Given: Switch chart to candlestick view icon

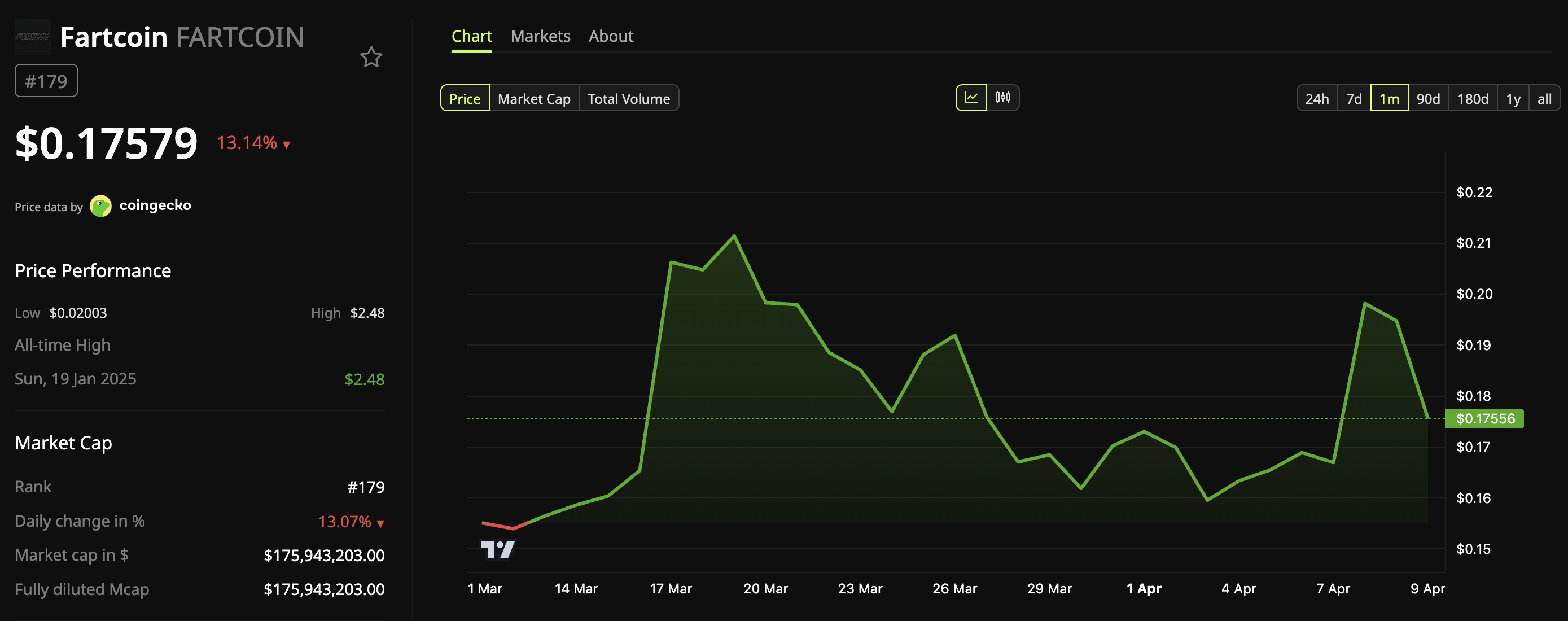Looking at the screenshot, I should point(1004,97).
